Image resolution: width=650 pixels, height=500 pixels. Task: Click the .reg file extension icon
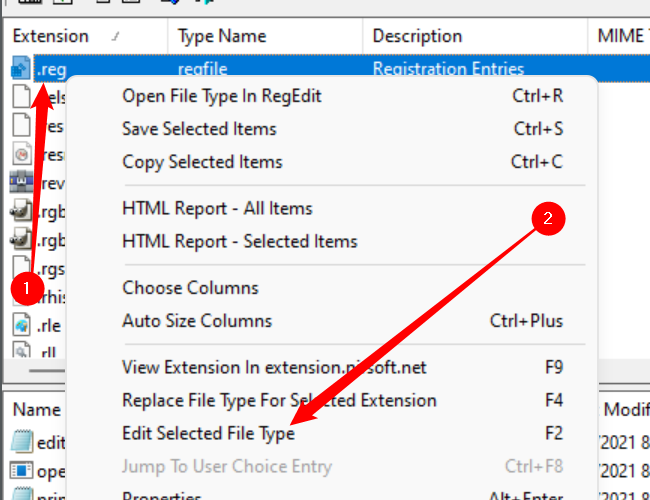point(22,70)
